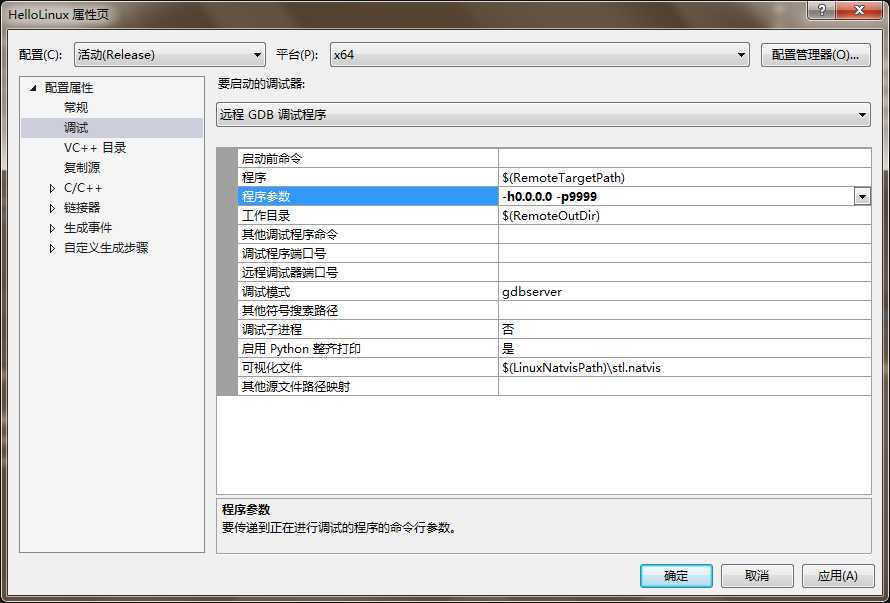This screenshot has width=890, height=603.
Task: Click the 其他符号搜索路径 property row
Action: [554, 311]
